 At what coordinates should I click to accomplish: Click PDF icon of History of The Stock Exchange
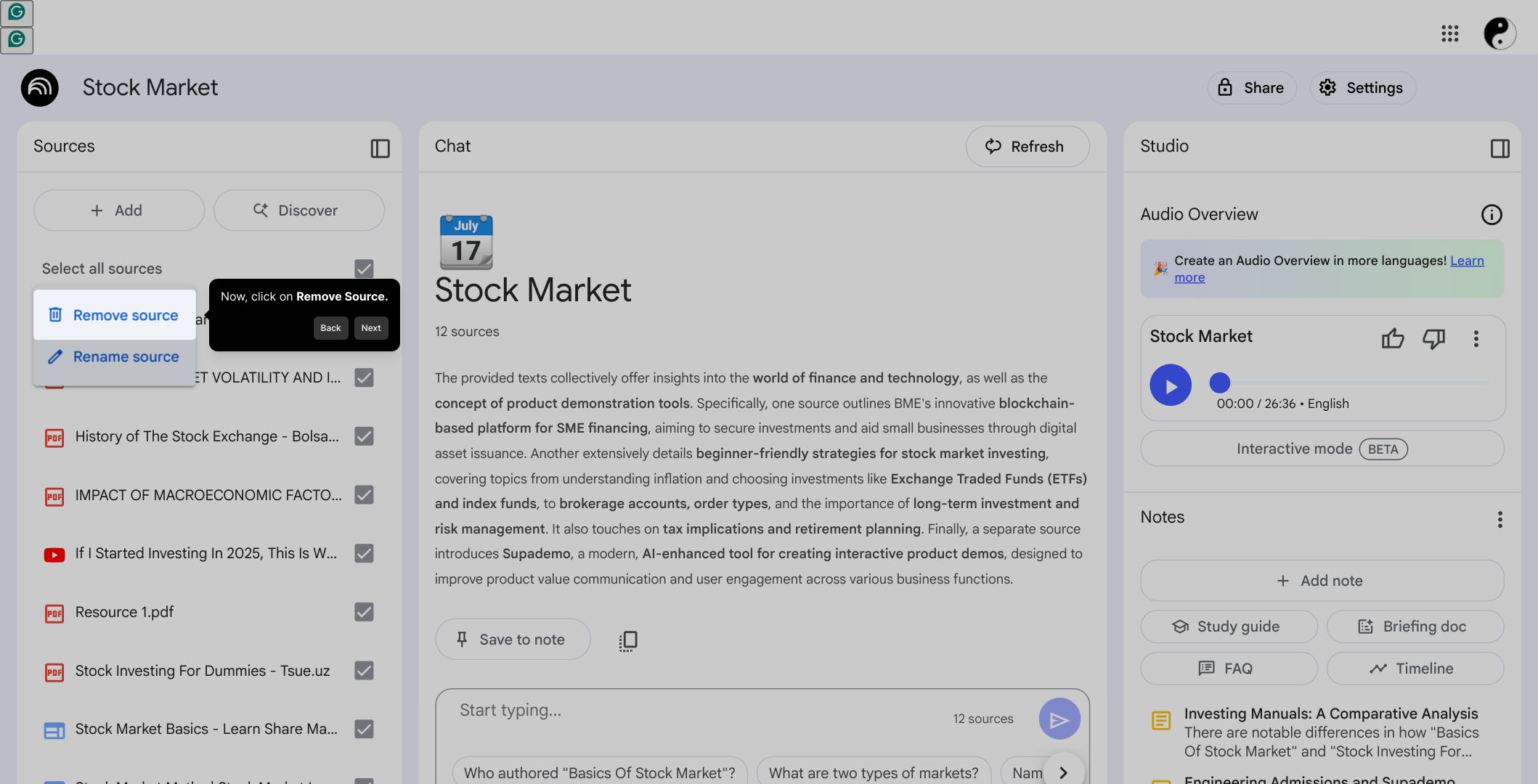54,438
